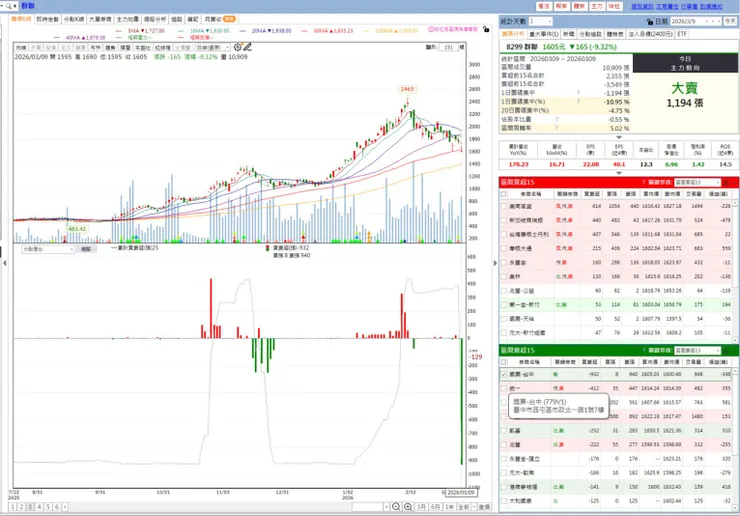
Task: Click the arrow between chart and right panel
Action: pyautogui.click(x=495, y=263)
